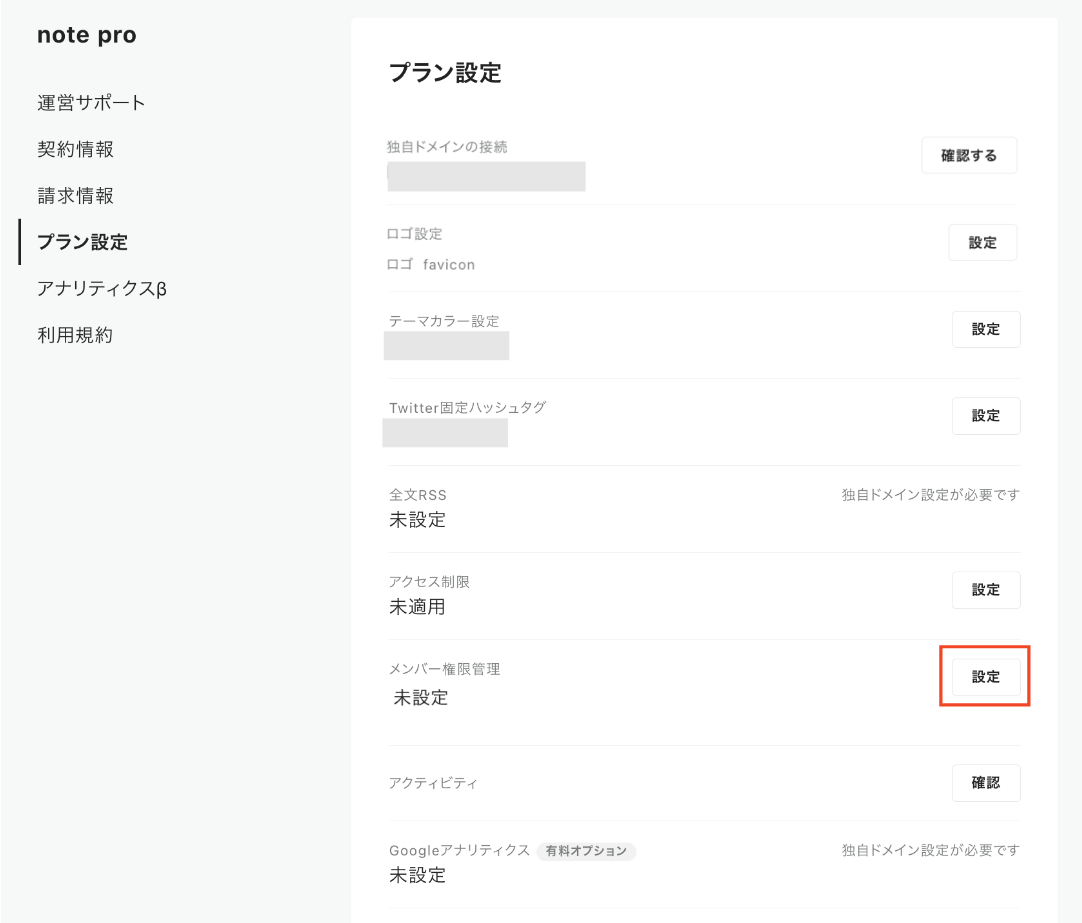Open 利用規約 in the sidebar
1082x923 pixels.
76,335
